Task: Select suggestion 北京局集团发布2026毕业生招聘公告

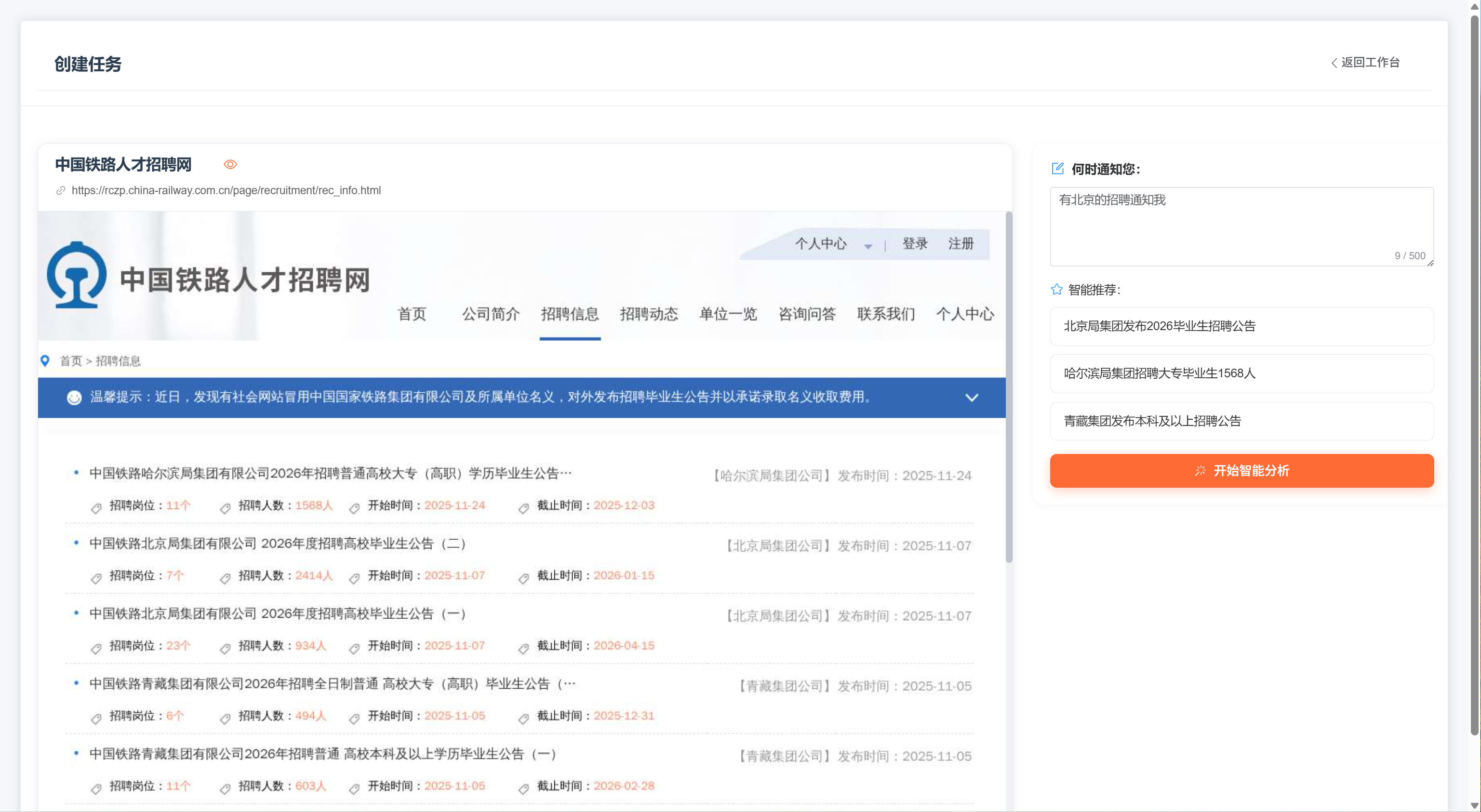Action: click(1241, 326)
